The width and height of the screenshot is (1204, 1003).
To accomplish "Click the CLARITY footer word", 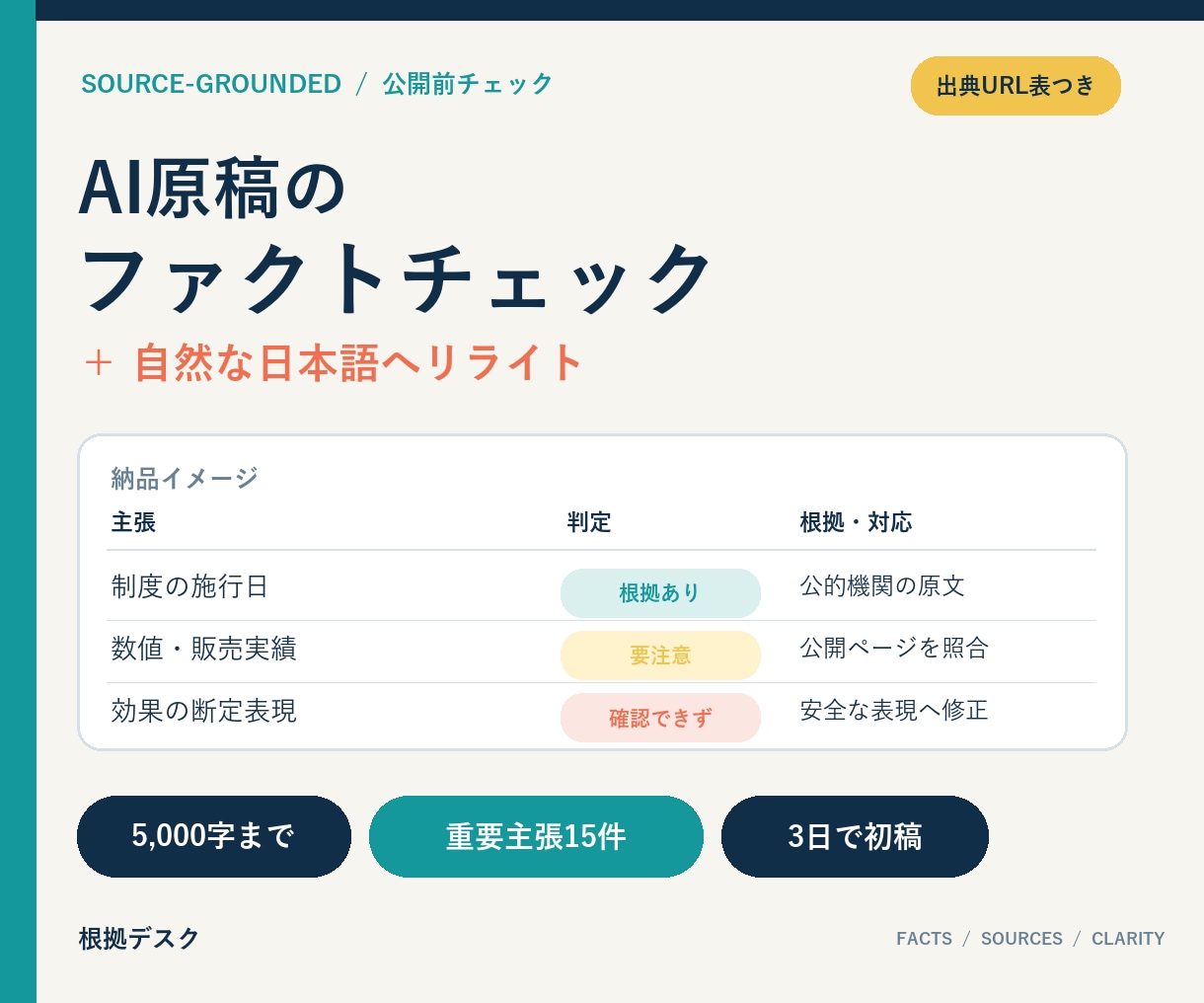I will click(1128, 939).
